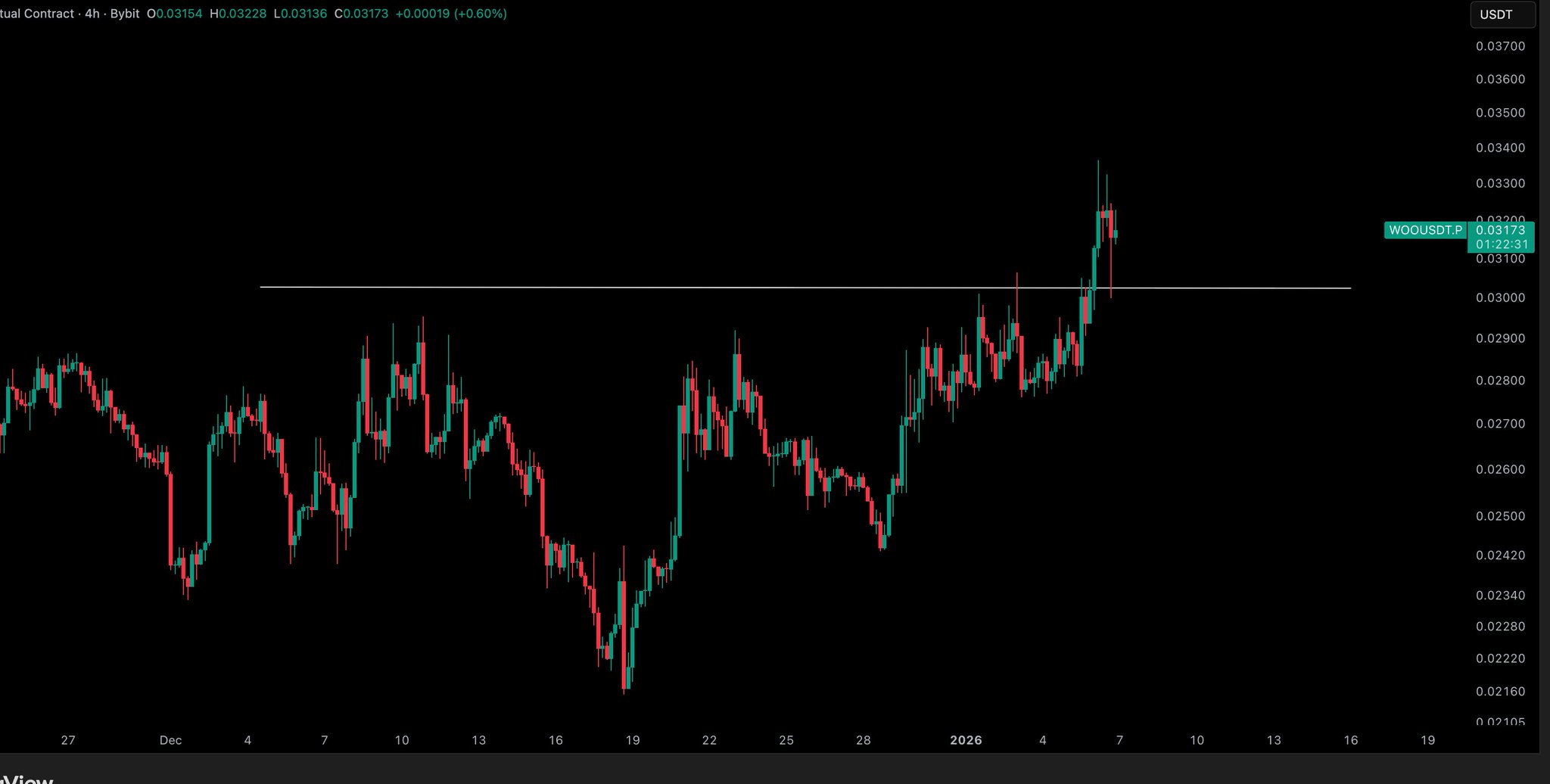Click the Open value 0.03154
This screenshot has height=784, width=1550.
click(179, 14)
